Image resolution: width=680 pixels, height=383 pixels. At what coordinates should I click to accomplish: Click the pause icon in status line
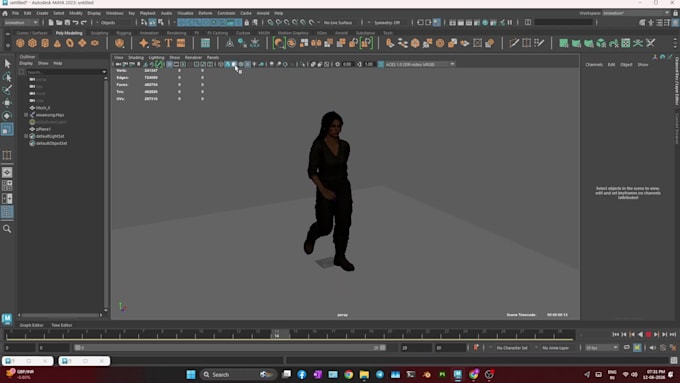pos(510,23)
